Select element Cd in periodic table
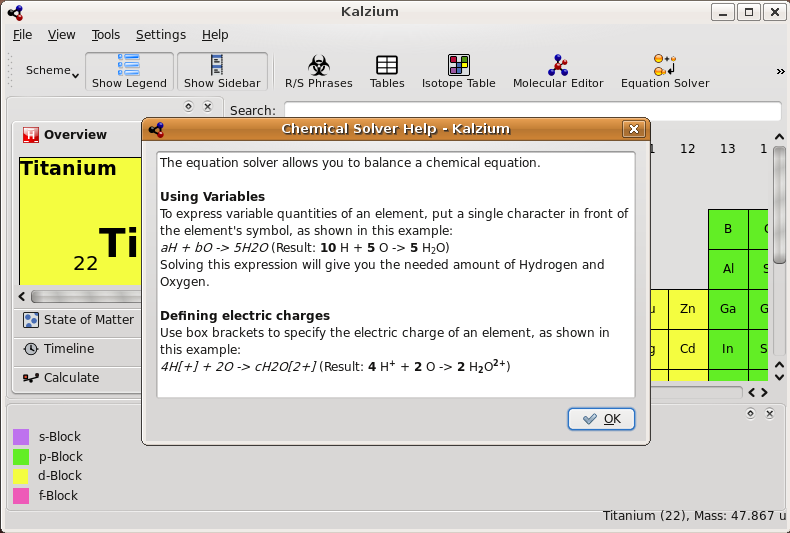 click(x=688, y=349)
